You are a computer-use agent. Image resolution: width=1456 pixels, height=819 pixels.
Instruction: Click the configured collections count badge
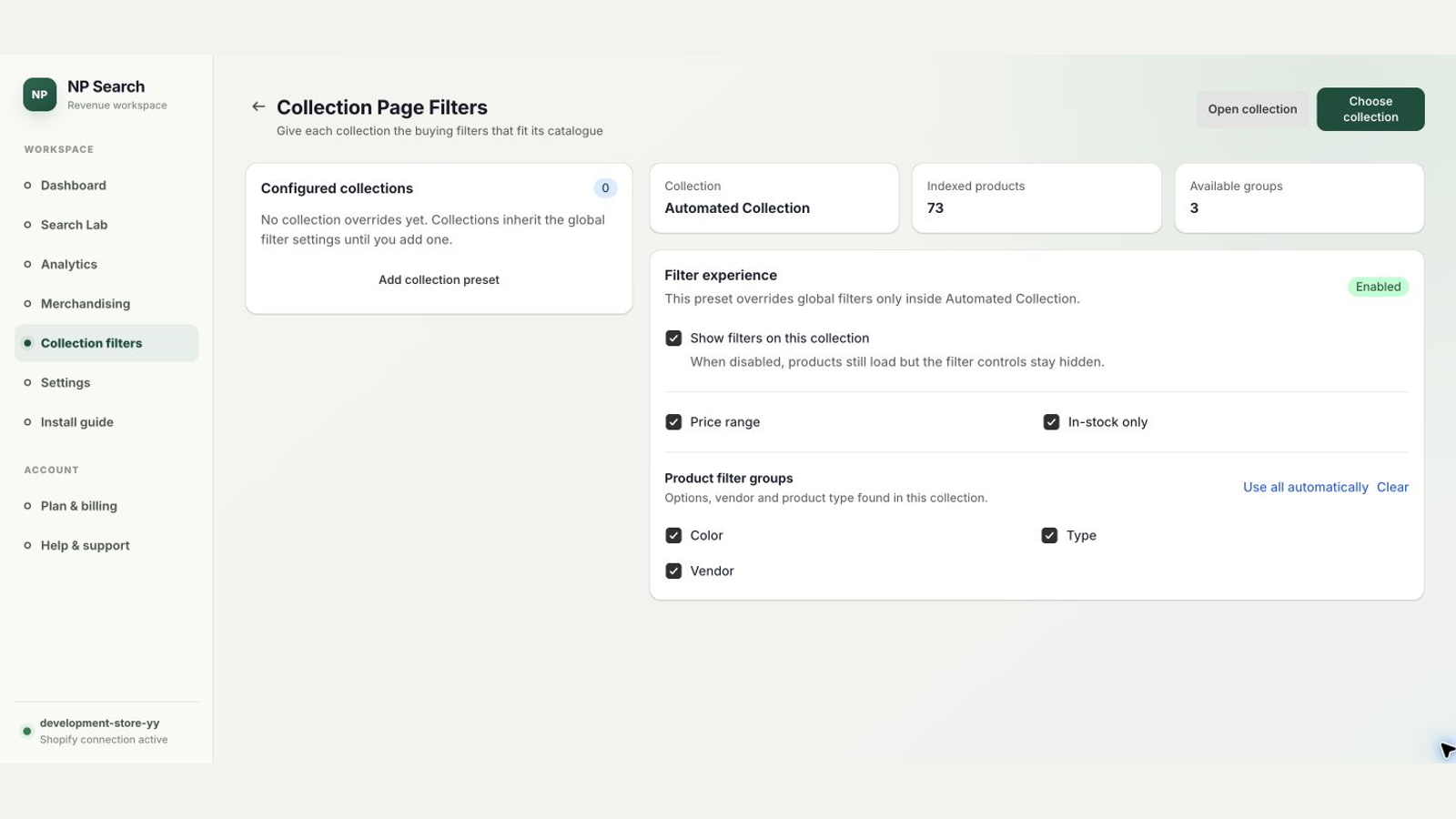[x=605, y=188]
